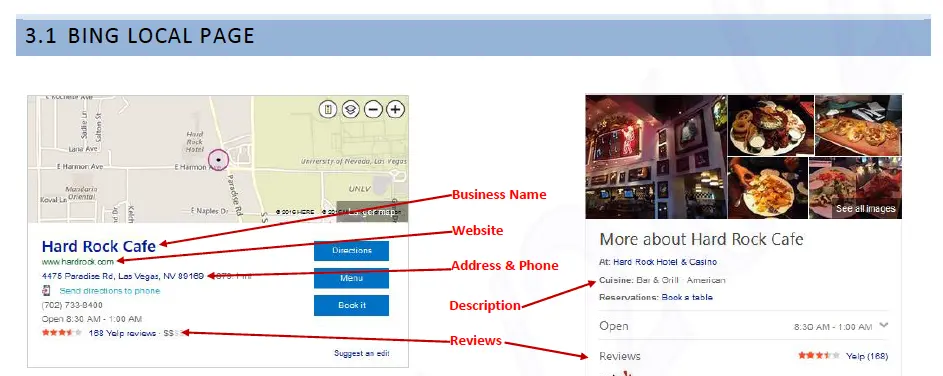Screen dimensions: 943x376
Task: Click the Hard Rock Cafe map pin
Action: [218, 159]
